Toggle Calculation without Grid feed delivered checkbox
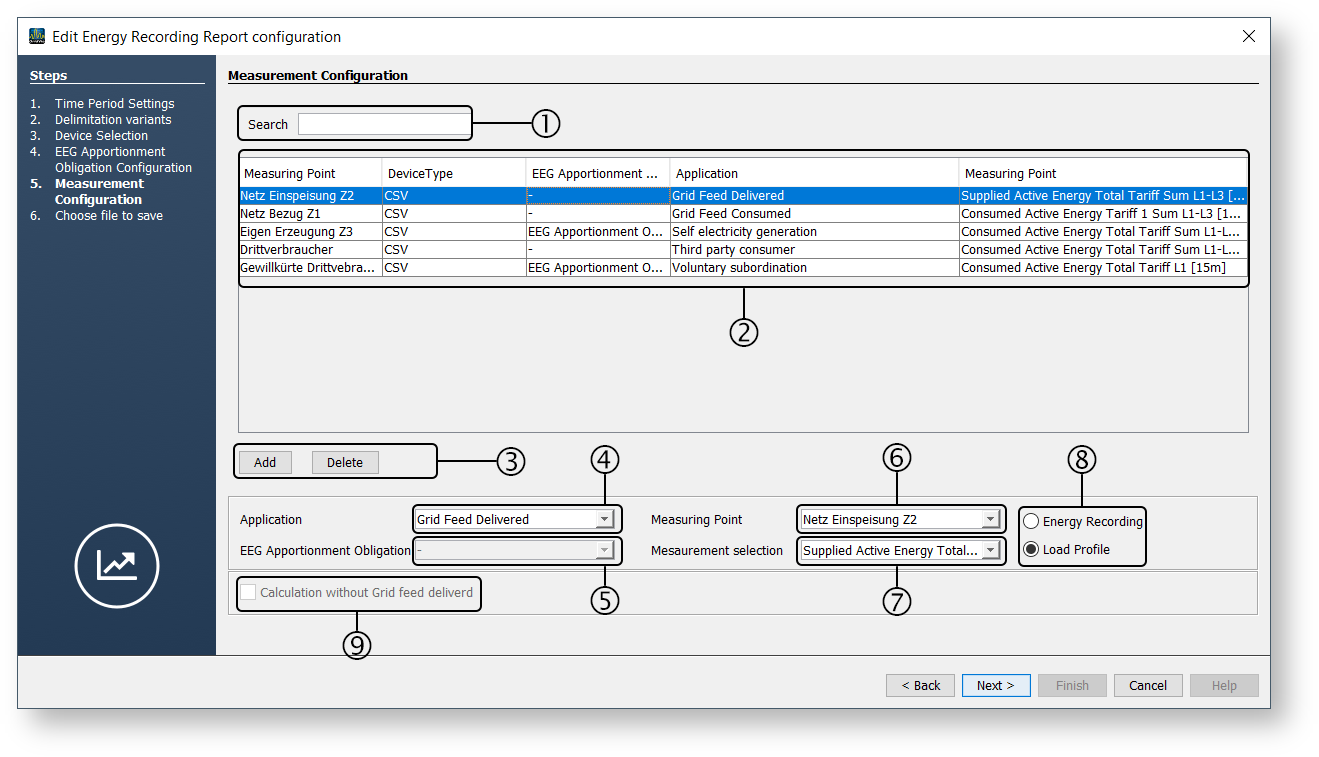Screen dimensions: 1319x757 click(x=248, y=592)
